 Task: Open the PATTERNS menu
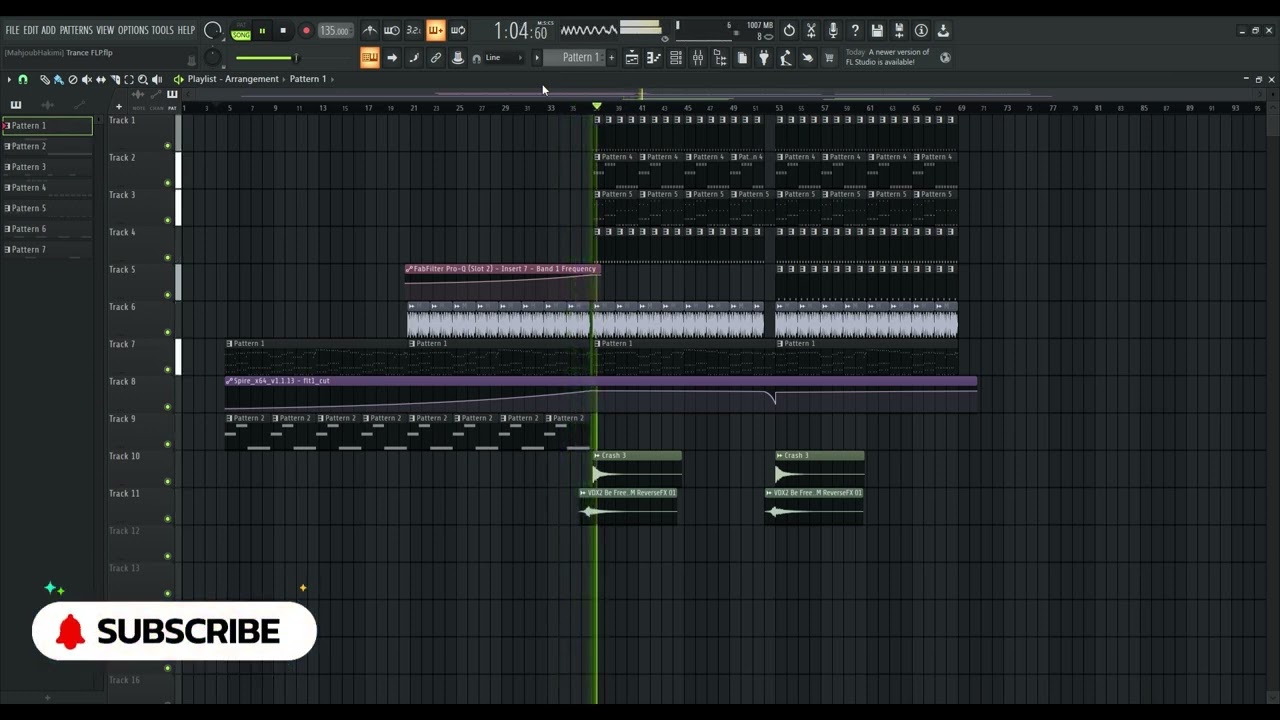[x=76, y=31]
